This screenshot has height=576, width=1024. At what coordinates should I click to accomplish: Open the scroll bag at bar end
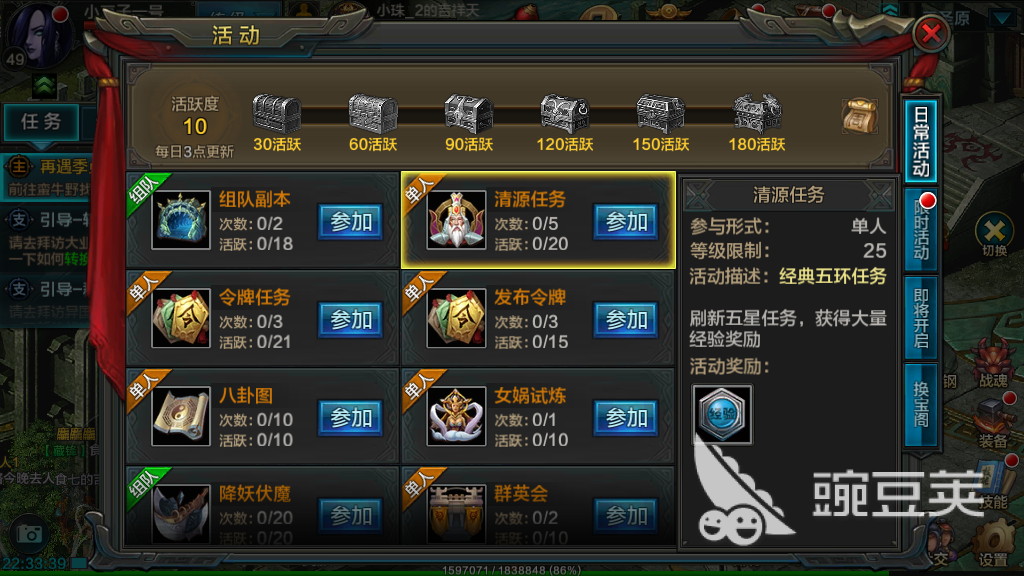[859, 116]
